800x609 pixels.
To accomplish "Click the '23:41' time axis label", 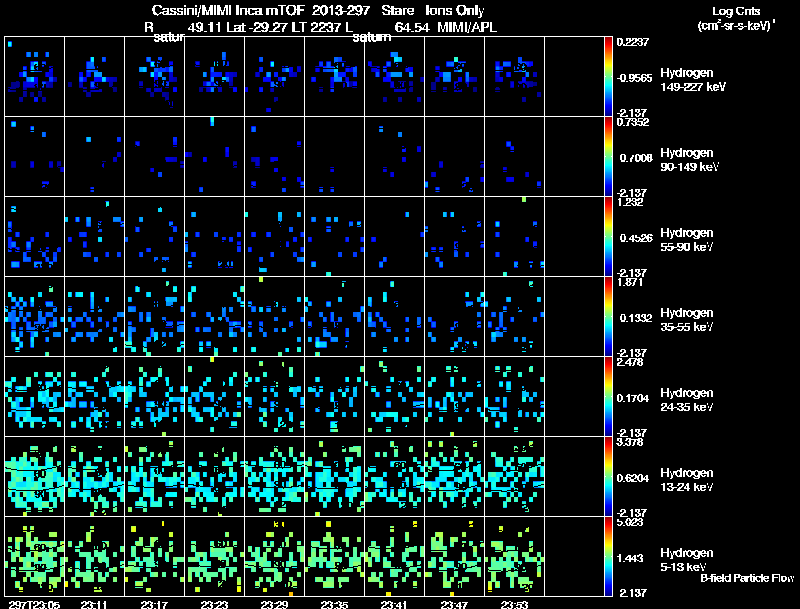I will [x=394, y=605].
